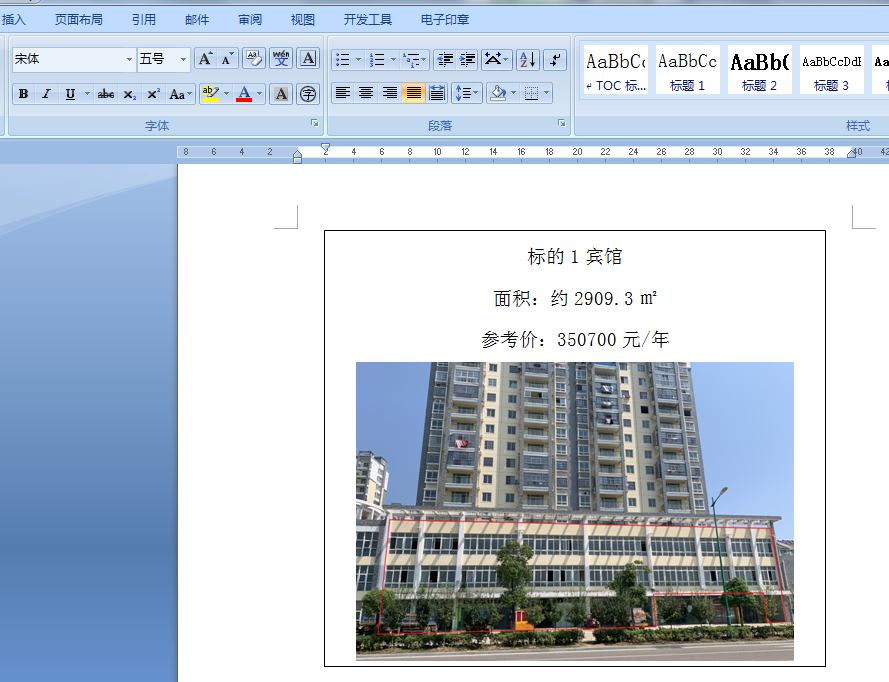Toggle subscript formatting
Image resolution: width=889 pixels, height=682 pixels.
coord(129,94)
